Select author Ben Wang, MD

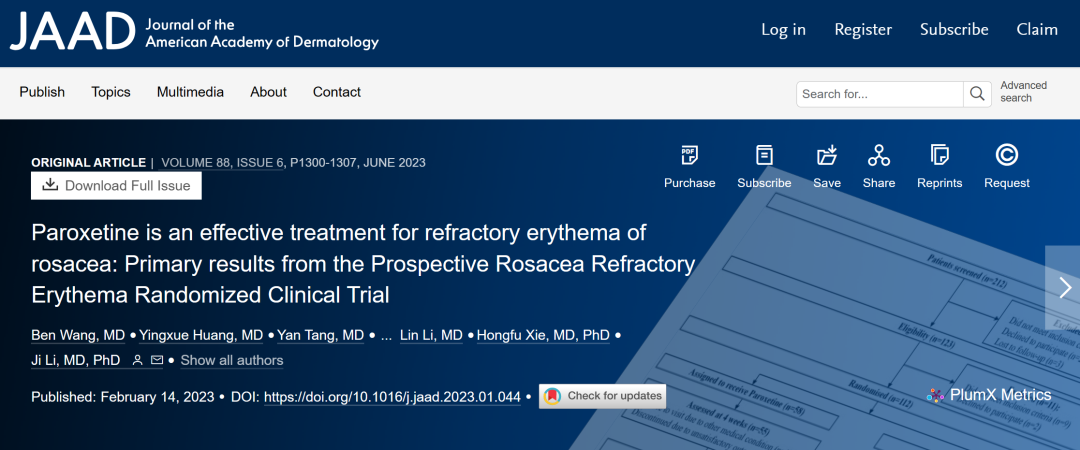pyautogui.click(x=78, y=336)
